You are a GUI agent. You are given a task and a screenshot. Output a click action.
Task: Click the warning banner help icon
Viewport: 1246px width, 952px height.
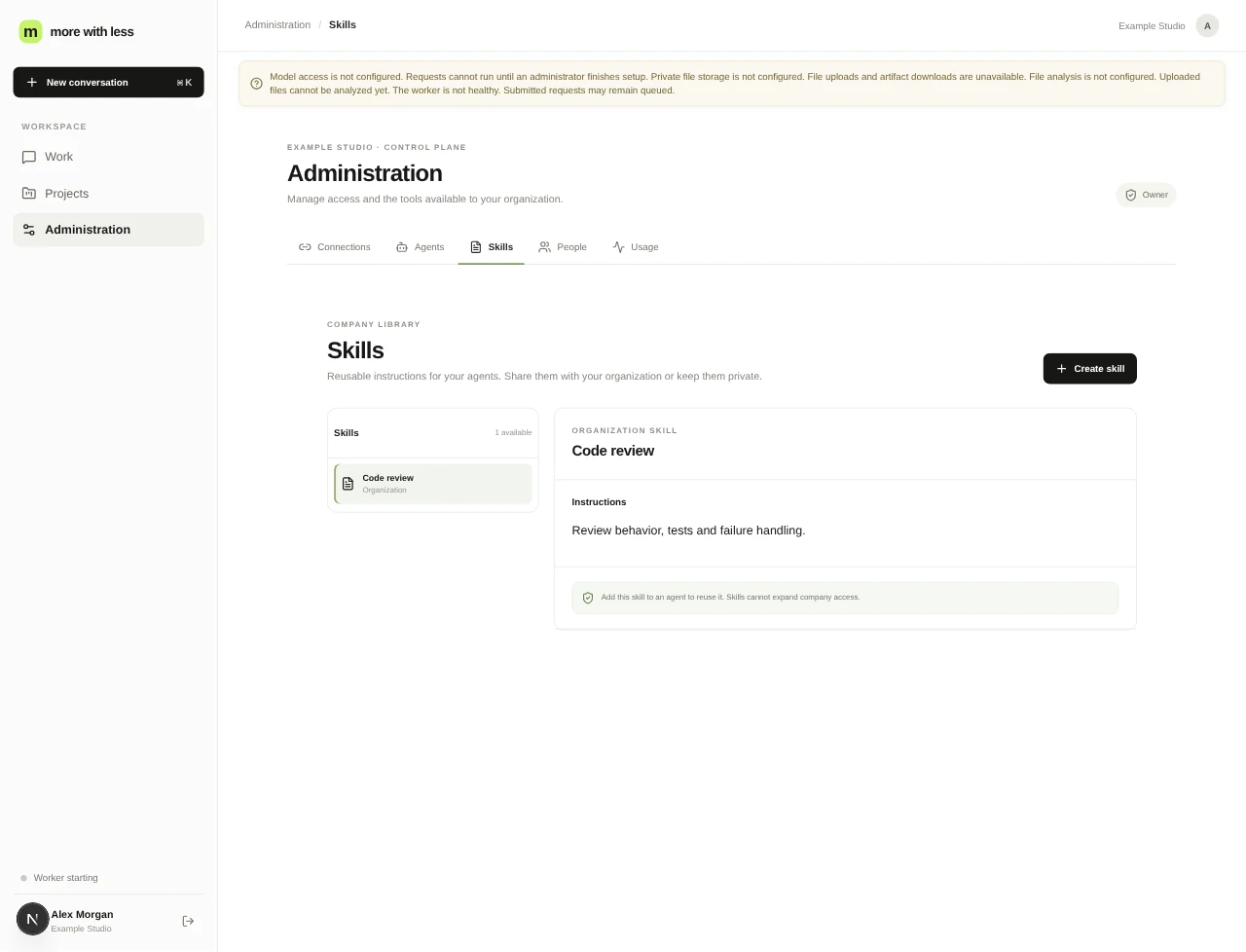tap(257, 84)
